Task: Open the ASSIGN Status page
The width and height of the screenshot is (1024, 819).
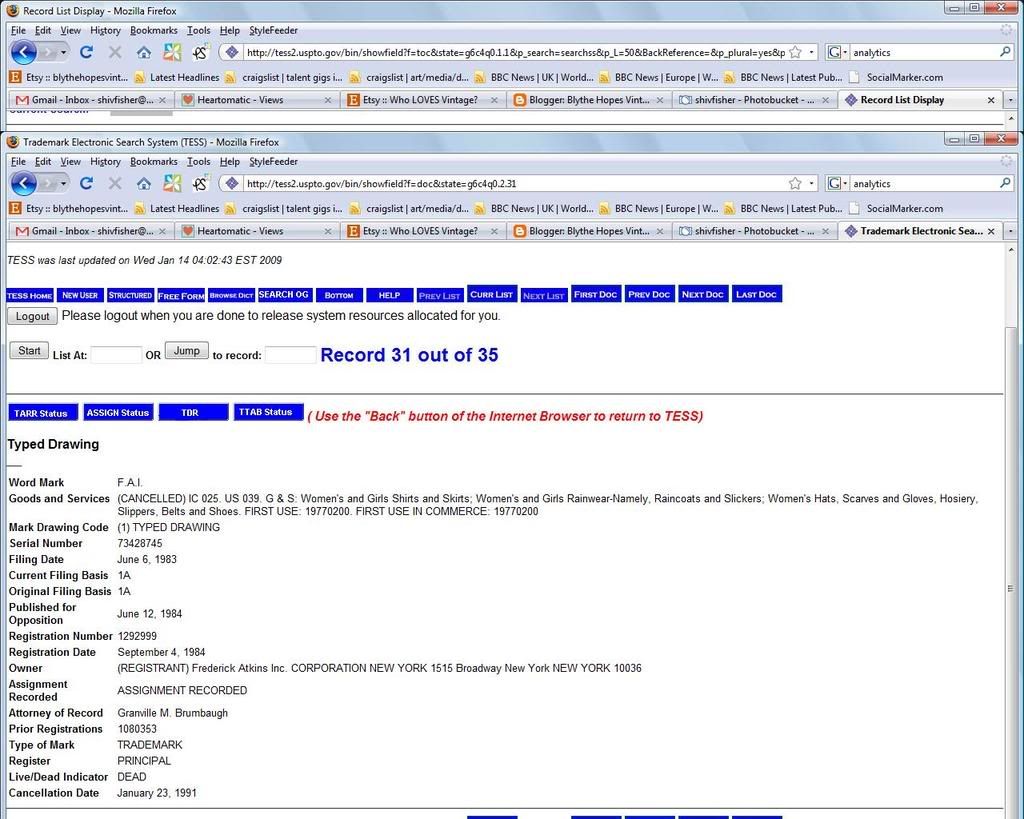Action: point(118,412)
